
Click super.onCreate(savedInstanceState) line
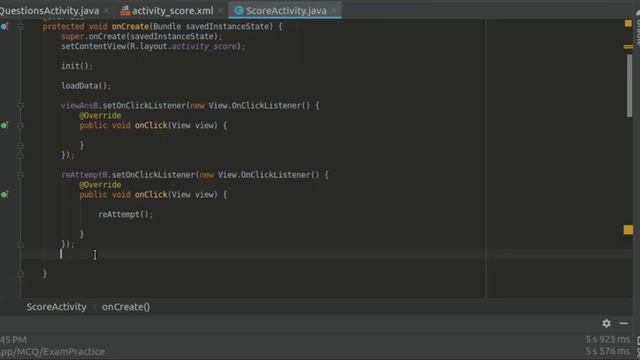(142, 36)
